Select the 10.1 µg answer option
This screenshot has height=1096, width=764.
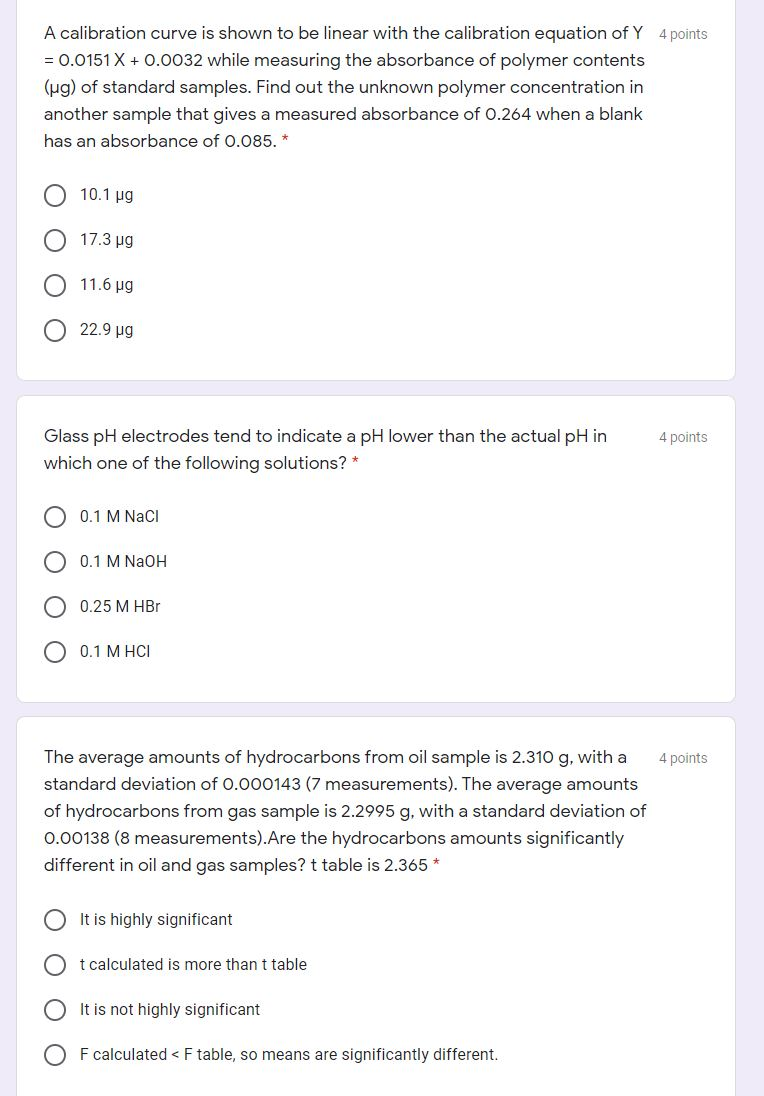coord(55,195)
